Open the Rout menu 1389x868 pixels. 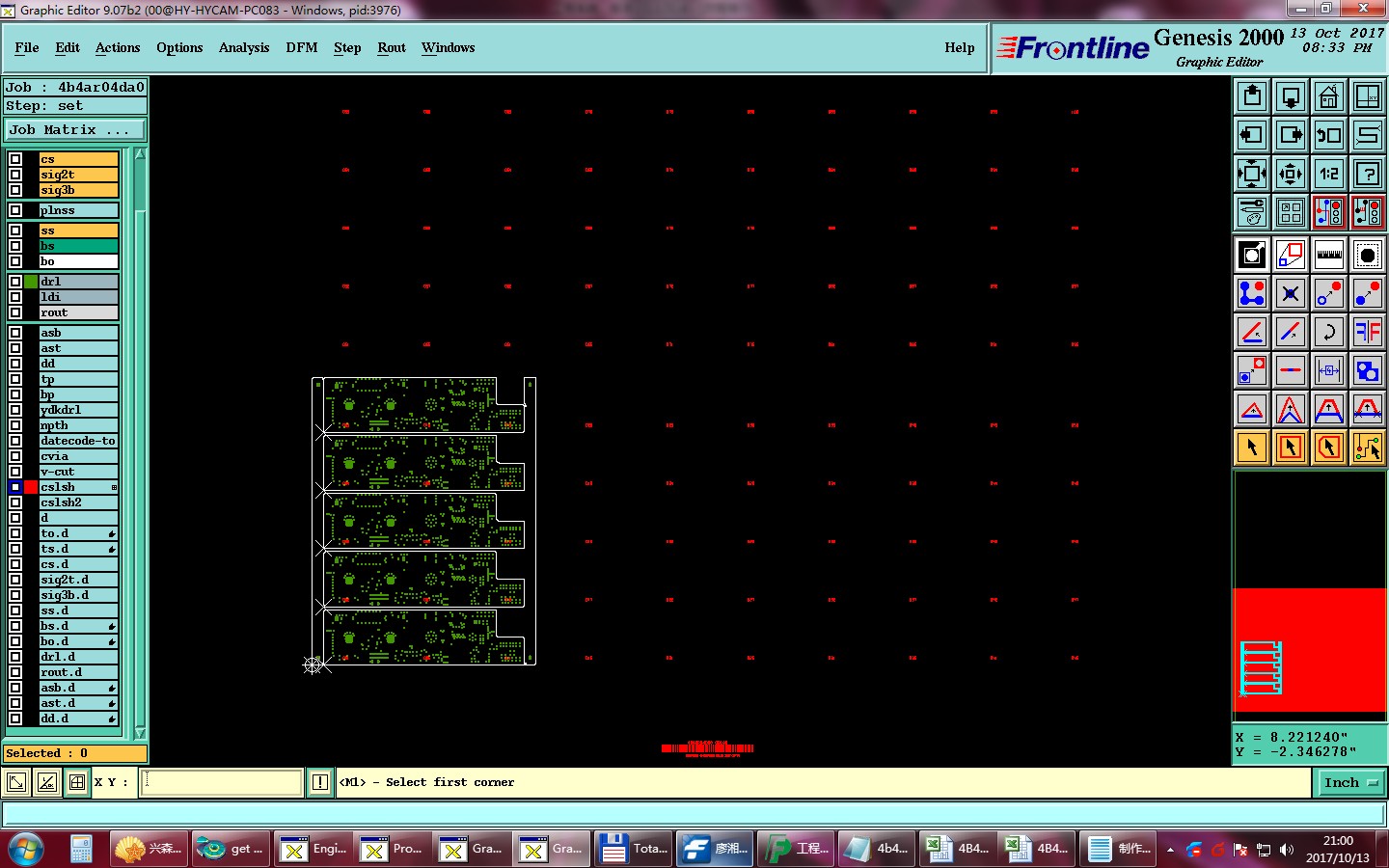[x=392, y=47]
